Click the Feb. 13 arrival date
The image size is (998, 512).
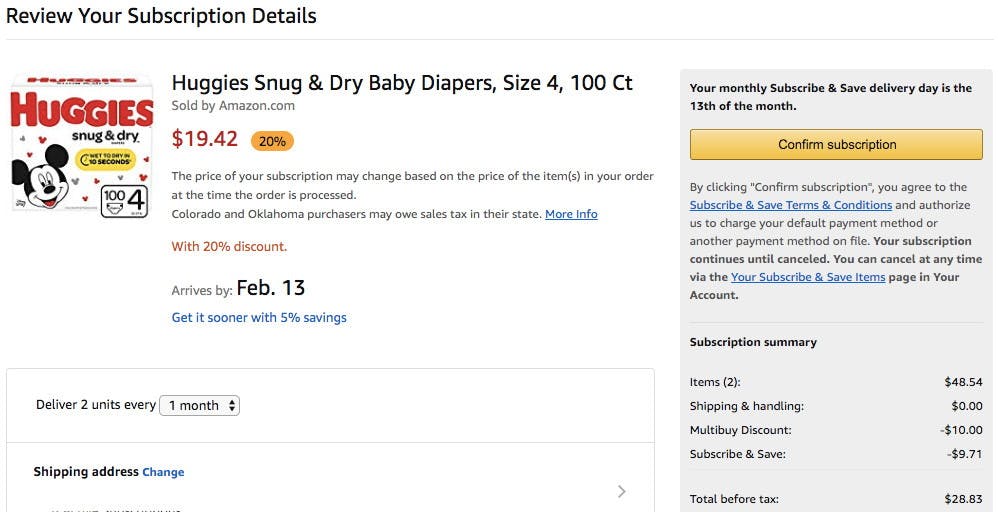(271, 289)
